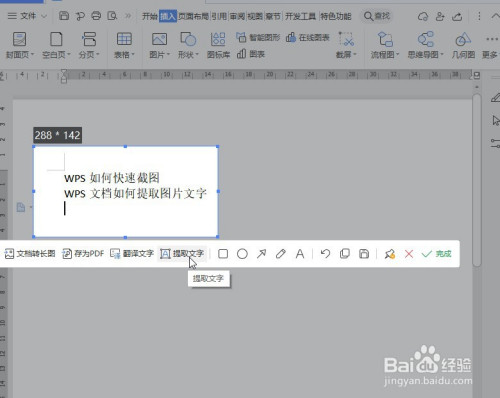Viewport: 500px width, 398px height.
Task: Undo the last screenshot annotation
Action: coord(325,254)
